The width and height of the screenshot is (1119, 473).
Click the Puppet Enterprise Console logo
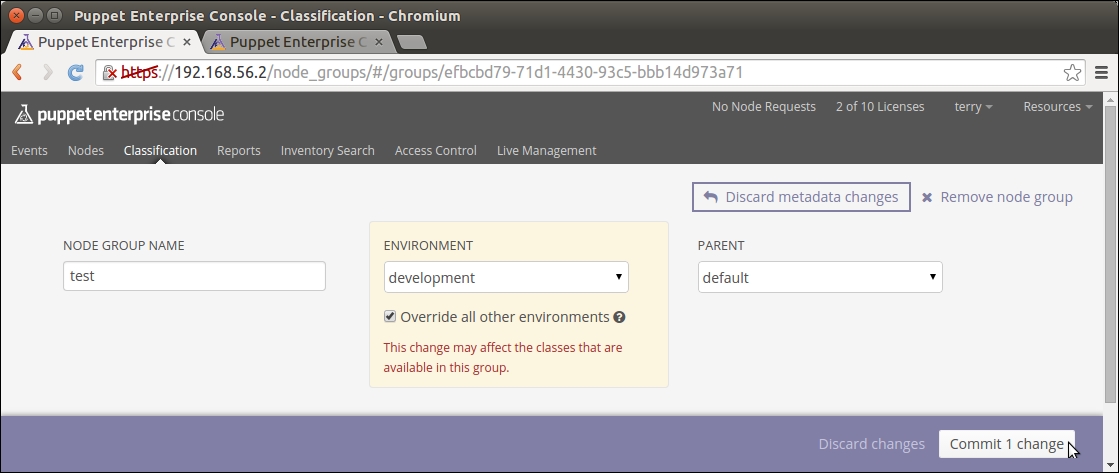119,115
